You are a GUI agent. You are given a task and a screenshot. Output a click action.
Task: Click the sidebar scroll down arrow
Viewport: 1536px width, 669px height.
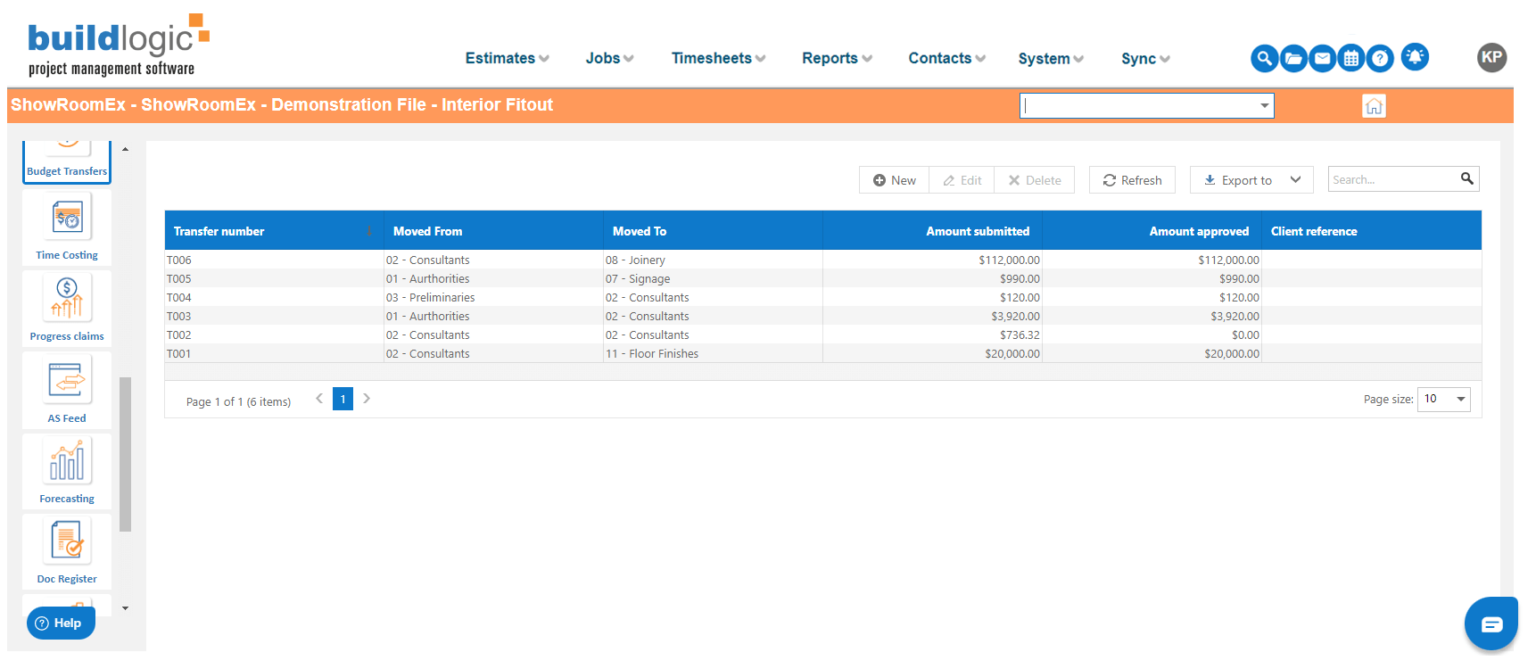coord(125,607)
